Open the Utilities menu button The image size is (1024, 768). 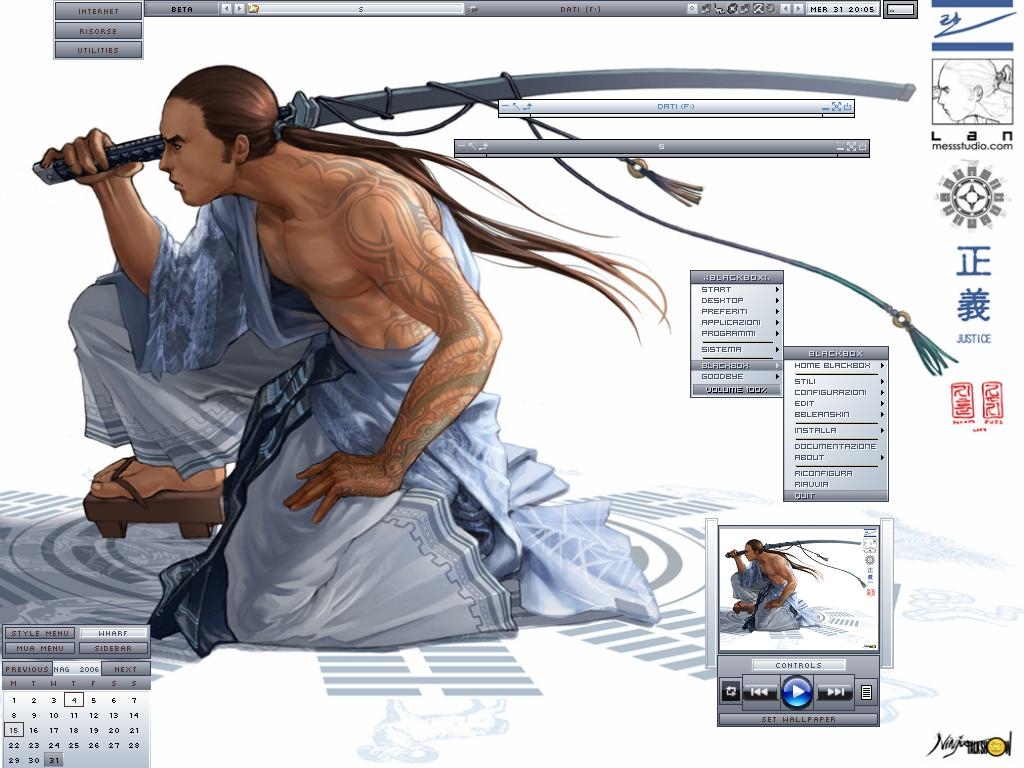(98, 50)
